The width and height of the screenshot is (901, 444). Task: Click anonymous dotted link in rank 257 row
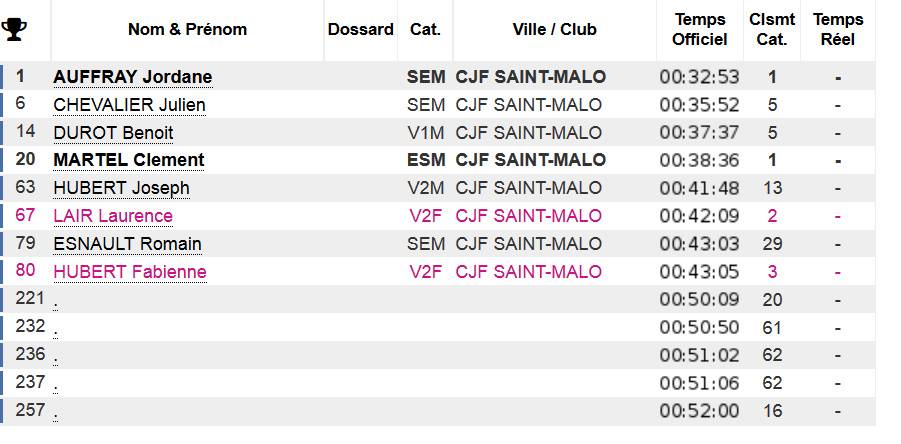pyautogui.click(x=56, y=414)
